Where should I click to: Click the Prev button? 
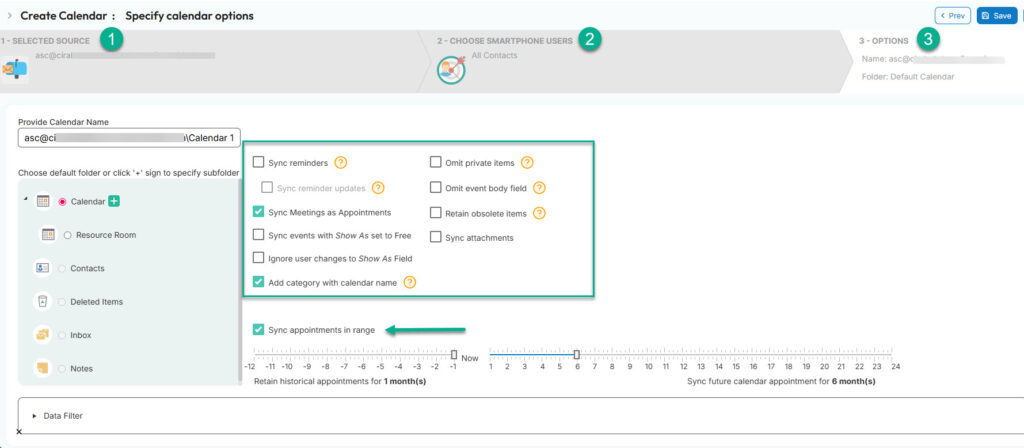952,16
